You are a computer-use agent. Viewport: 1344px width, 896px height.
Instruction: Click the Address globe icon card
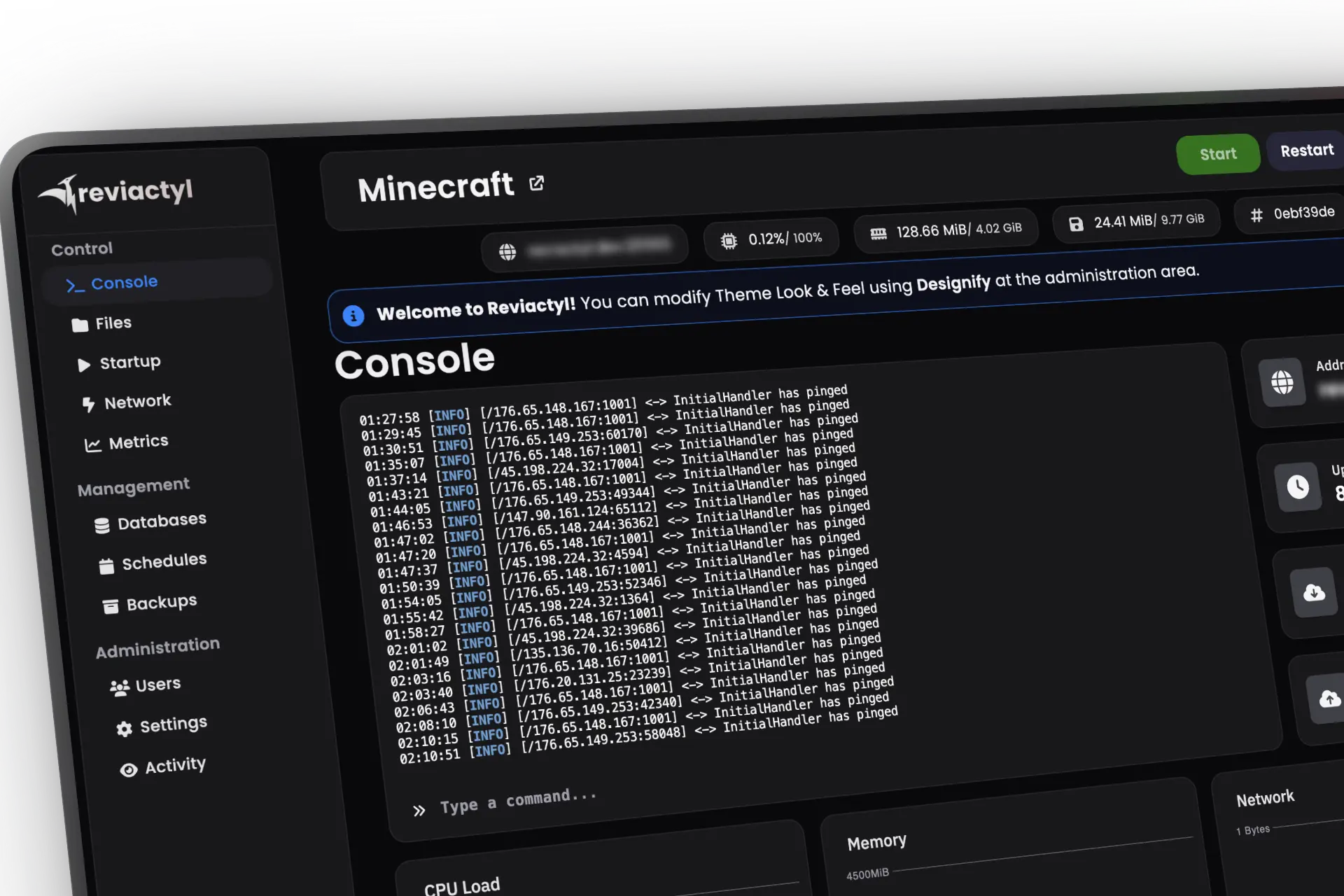coord(1282,382)
